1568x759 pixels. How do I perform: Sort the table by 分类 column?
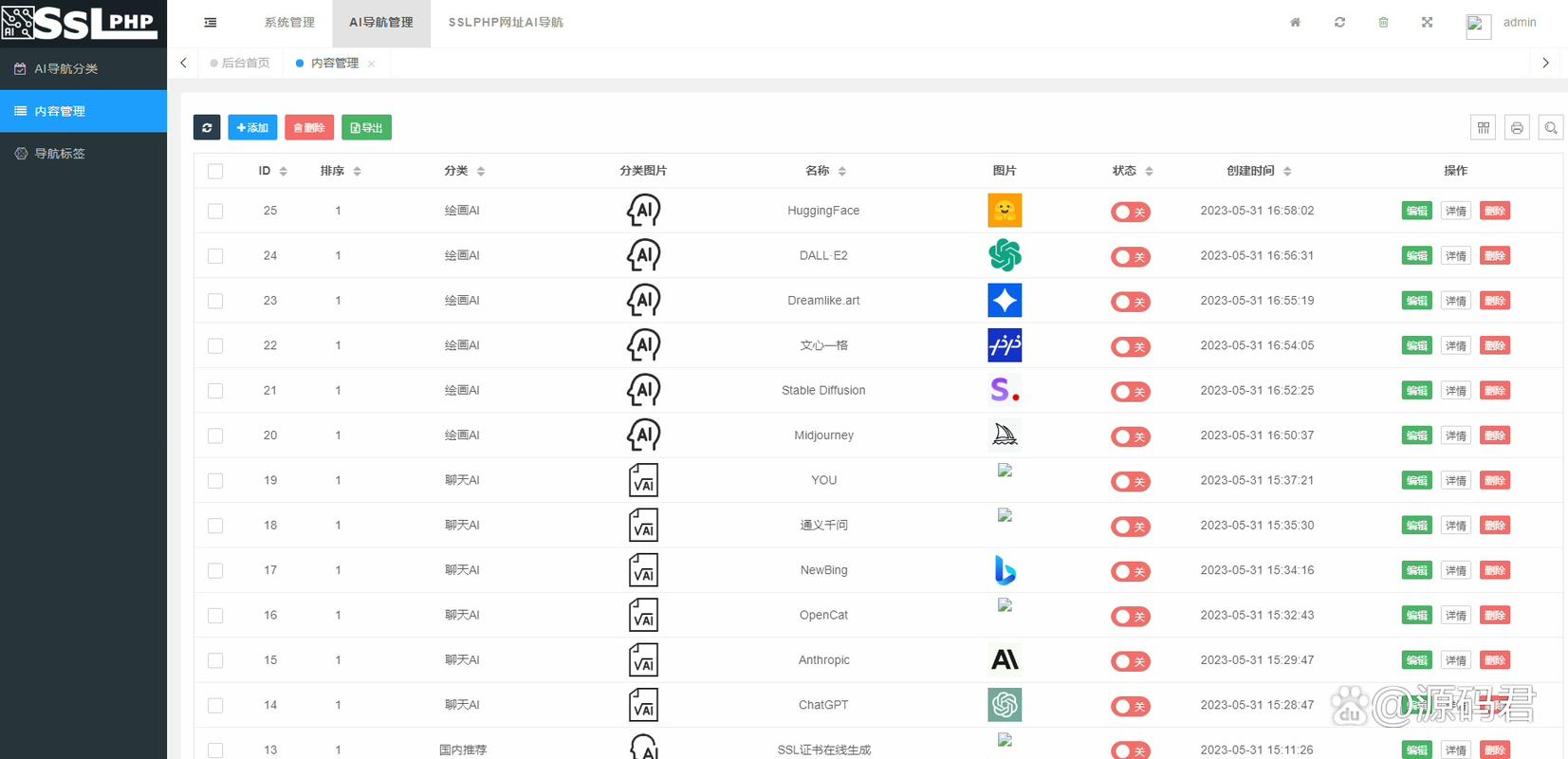[481, 171]
